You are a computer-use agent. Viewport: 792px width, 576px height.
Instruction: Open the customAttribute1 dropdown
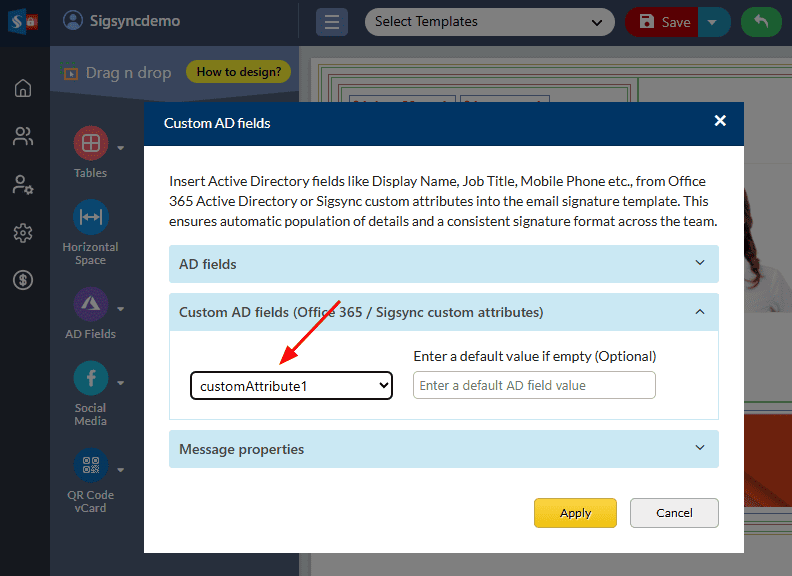tap(291, 386)
